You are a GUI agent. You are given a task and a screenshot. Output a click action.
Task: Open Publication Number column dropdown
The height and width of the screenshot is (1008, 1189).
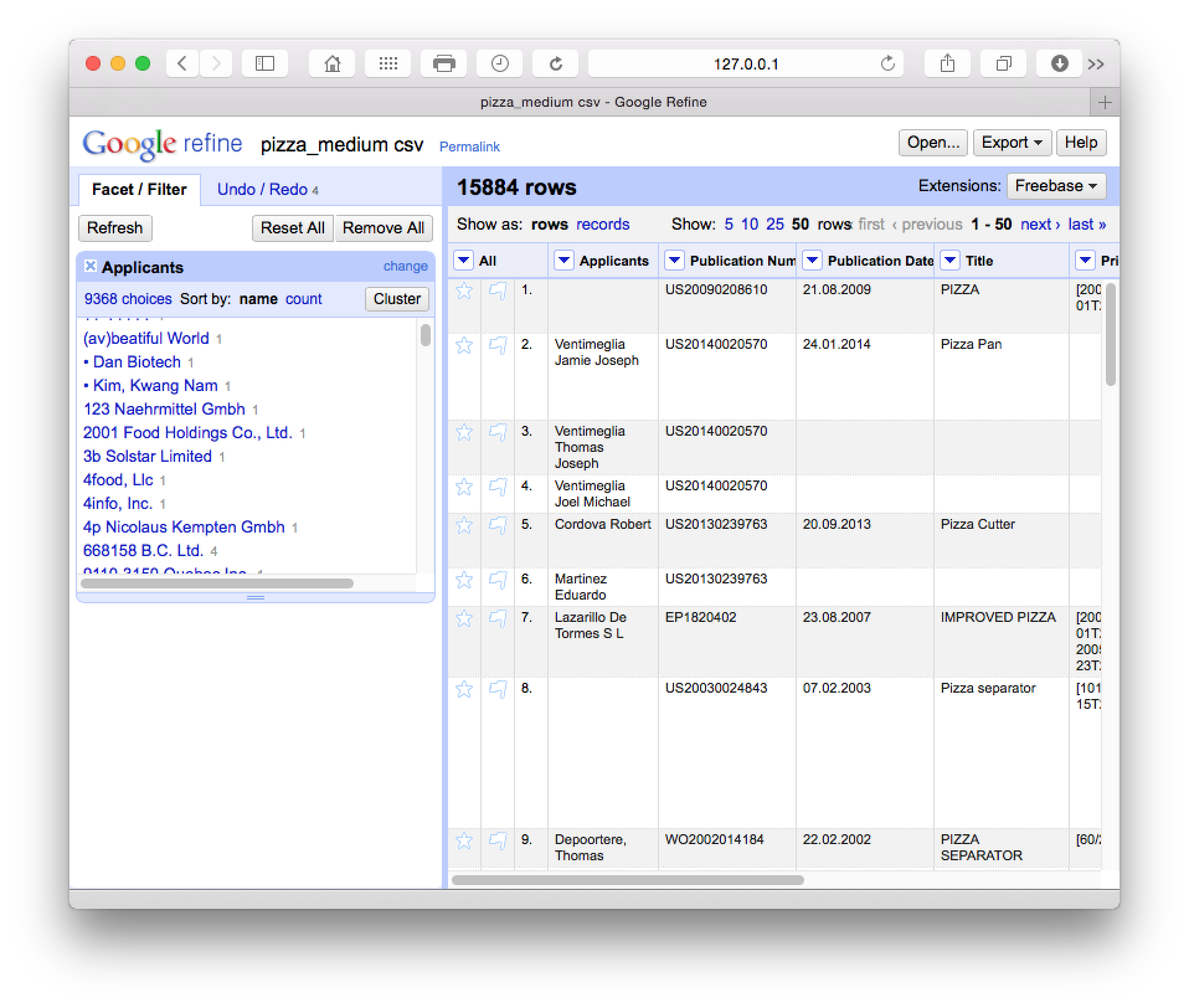674,261
